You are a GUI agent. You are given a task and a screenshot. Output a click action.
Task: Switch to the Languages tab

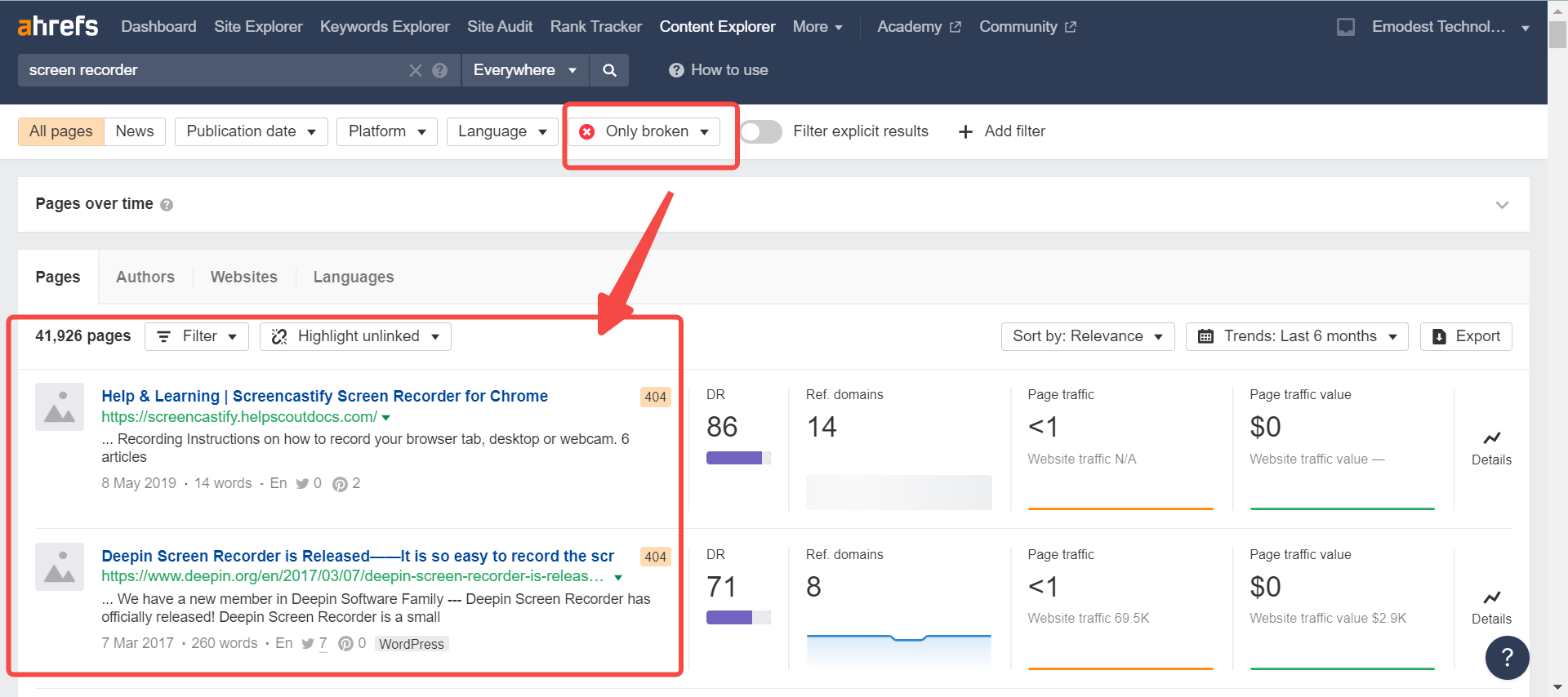tap(354, 277)
